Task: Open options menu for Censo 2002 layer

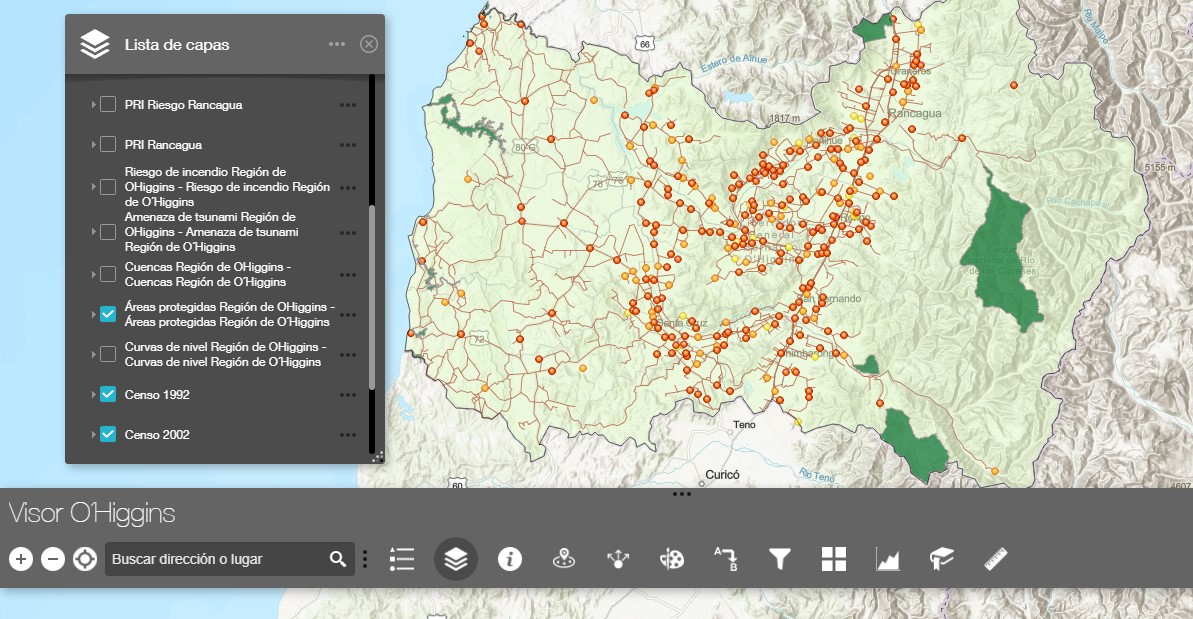Action: click(x=347, y=435)
